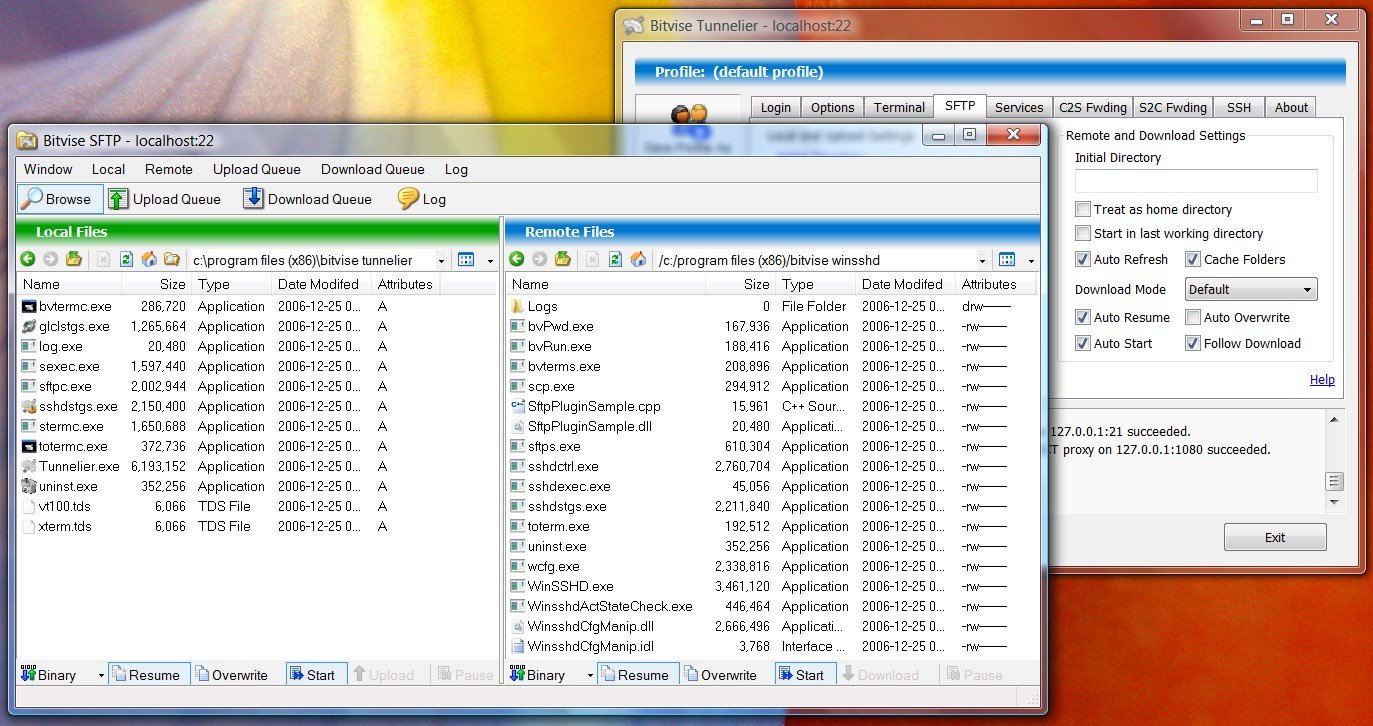Check the Auto Overwrite checkbox

(1193, 318)
